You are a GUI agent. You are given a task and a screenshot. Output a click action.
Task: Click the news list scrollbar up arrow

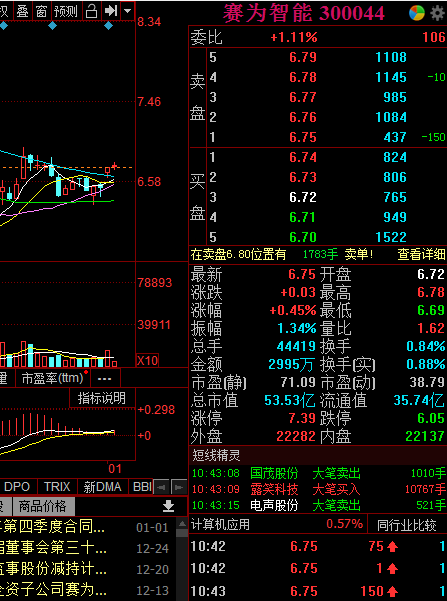pos(182,522)
